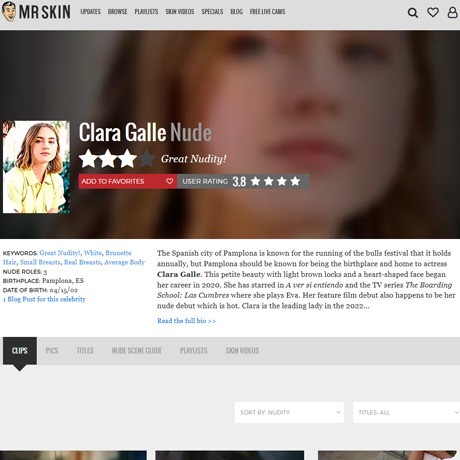Switch to the Pics tab
460x460 pixels.
pos(52,351)
